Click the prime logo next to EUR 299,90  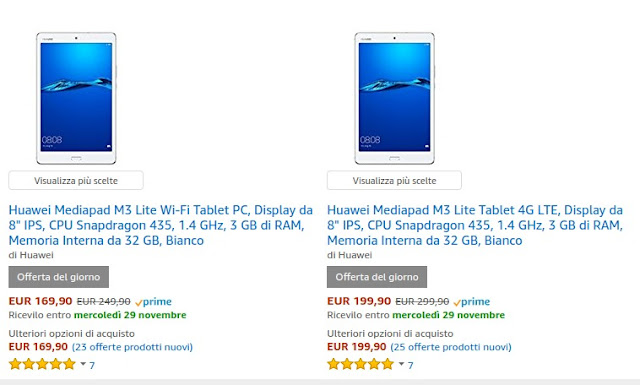click(472, 302)
